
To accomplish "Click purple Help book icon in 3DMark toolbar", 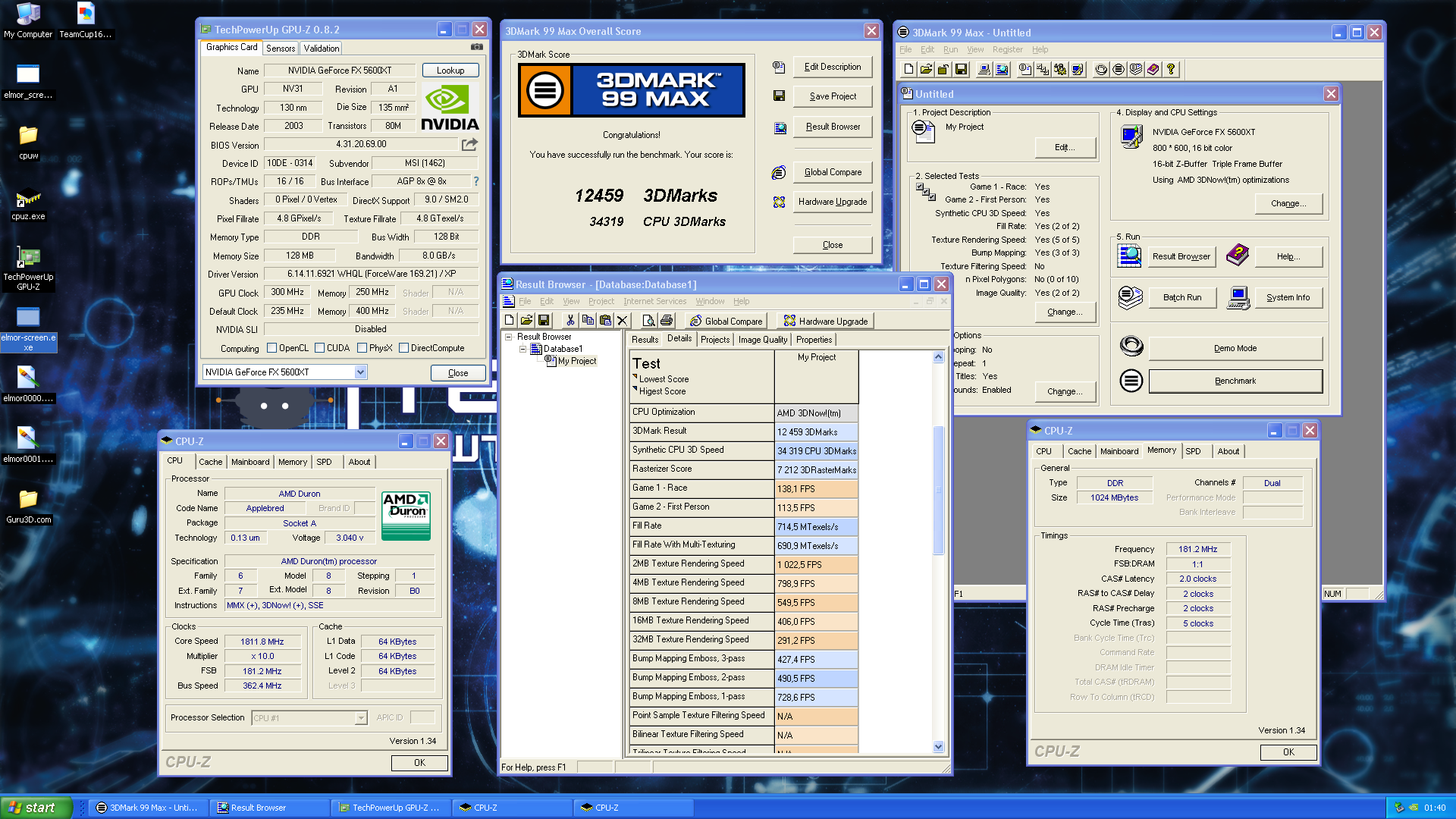I will click(x=1153, y=70).
